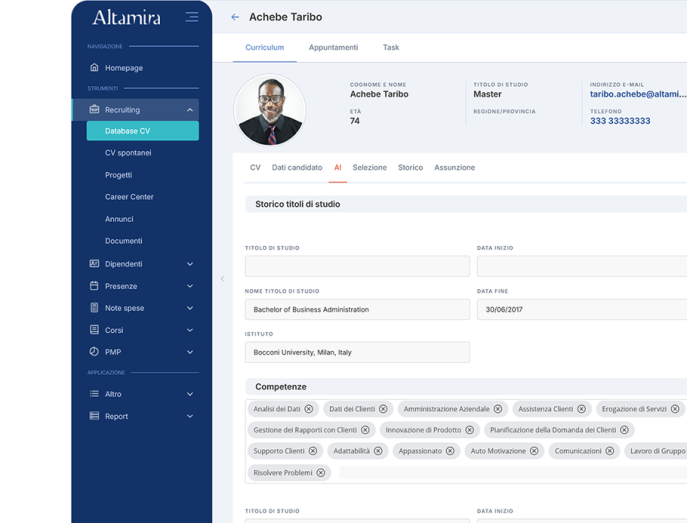Screen dimensions: 687x523
Task: Open Annunci in the sidebar
Action: 119,219
